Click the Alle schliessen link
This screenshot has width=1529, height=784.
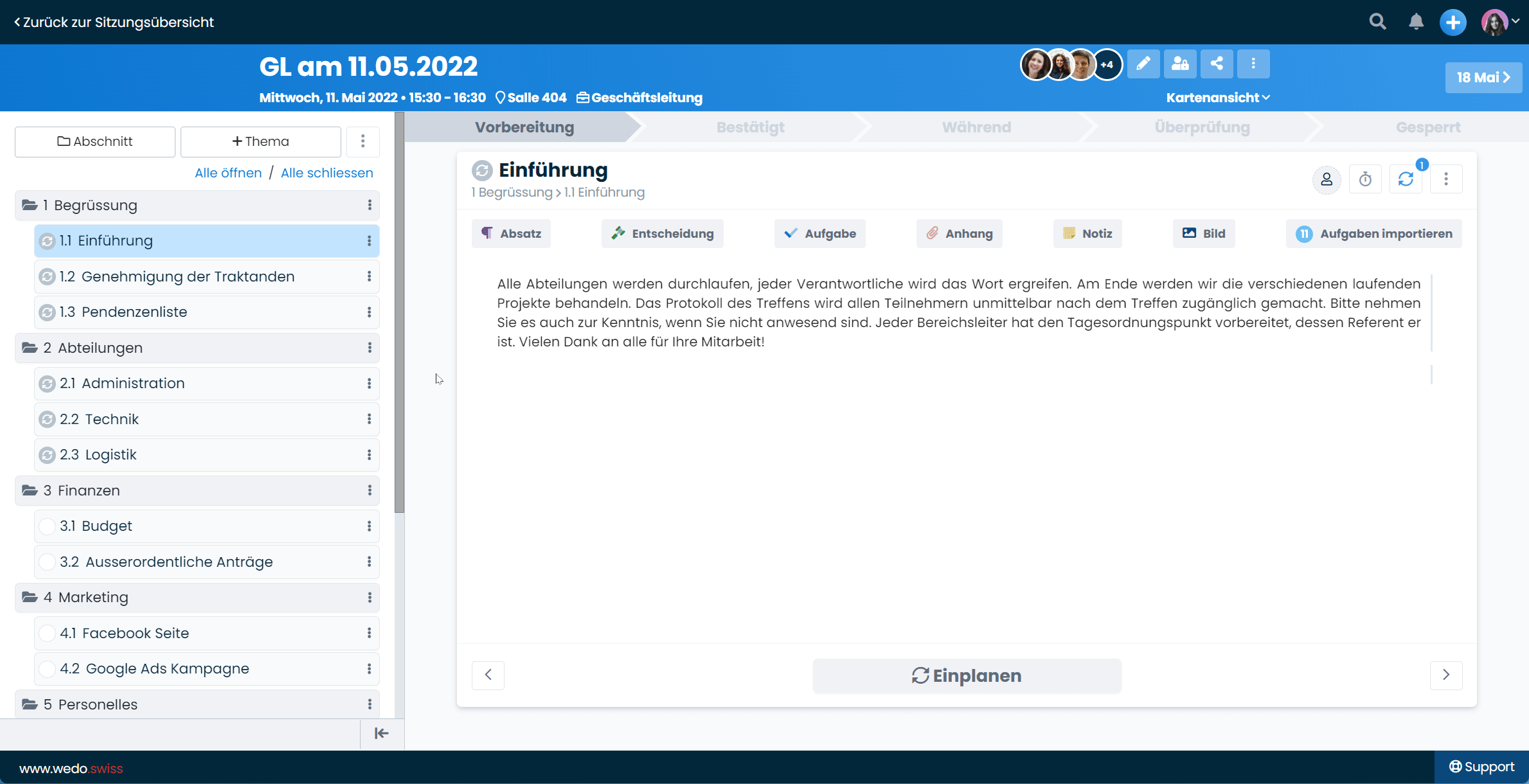[x=326, y=173]
